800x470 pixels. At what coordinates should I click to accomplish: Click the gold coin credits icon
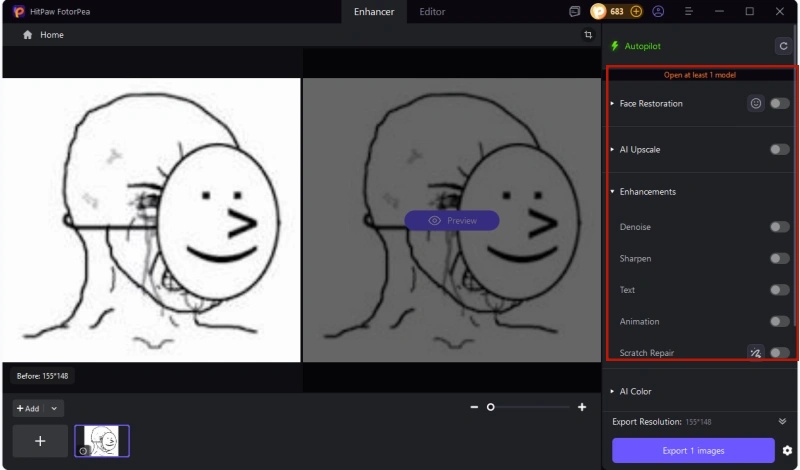(x=598, y=11)
